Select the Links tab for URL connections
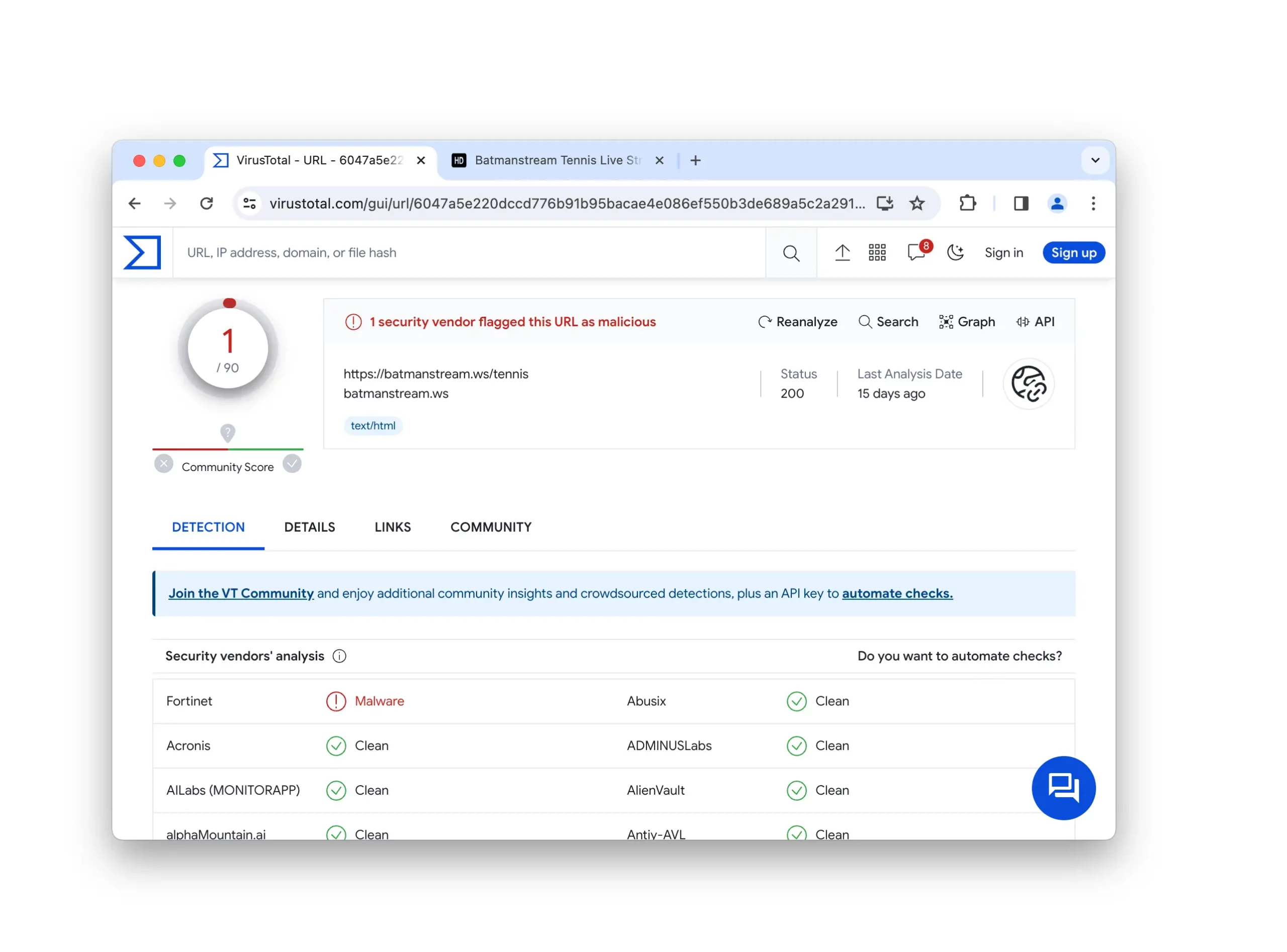1287x952 pixels. tap(393, 527)
